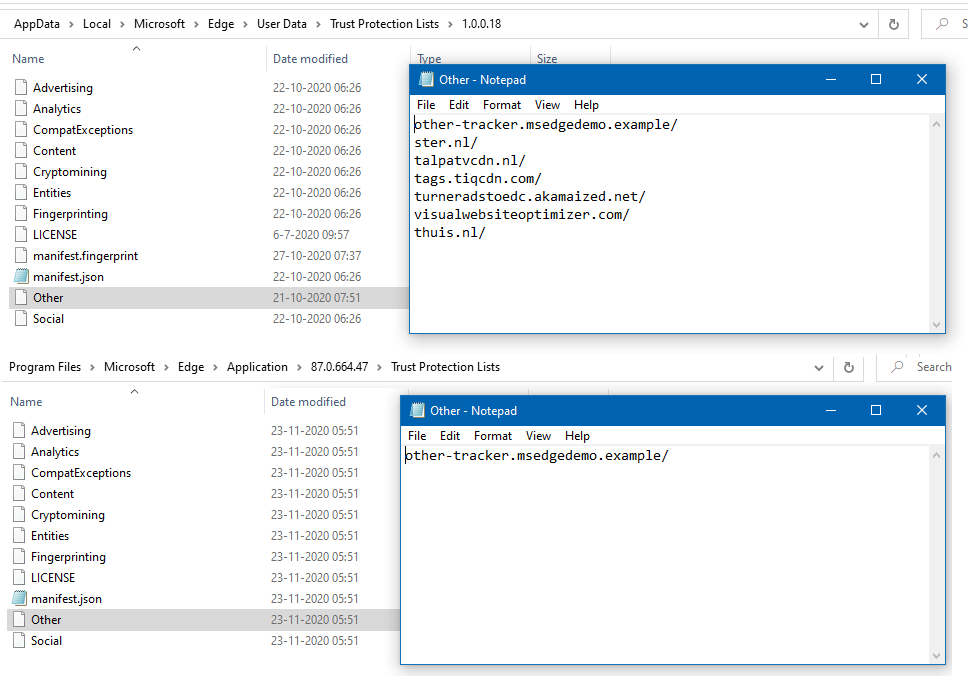The height and width of the screenshot is (676, 970).
Task: Select manifest.fingerprint in the upper file list
Action: pyautogui.click(x=85, y=255)
